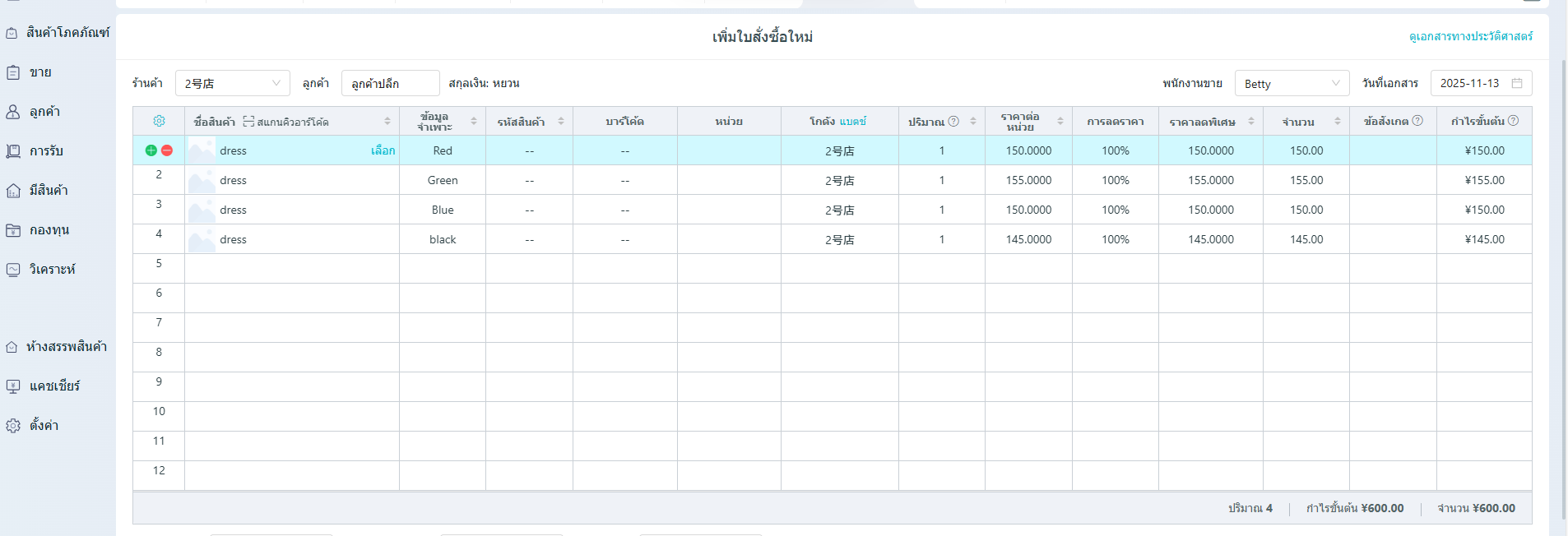This screenshot has height=536, width=1568.
Task: Click the red remove-row minus icon
Action: (x=167, y=150)
